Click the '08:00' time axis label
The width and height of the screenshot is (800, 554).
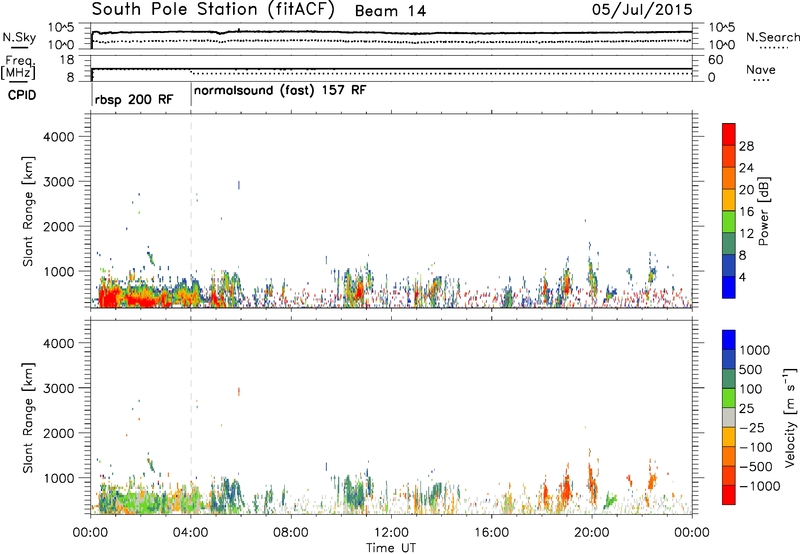[291, 533]
